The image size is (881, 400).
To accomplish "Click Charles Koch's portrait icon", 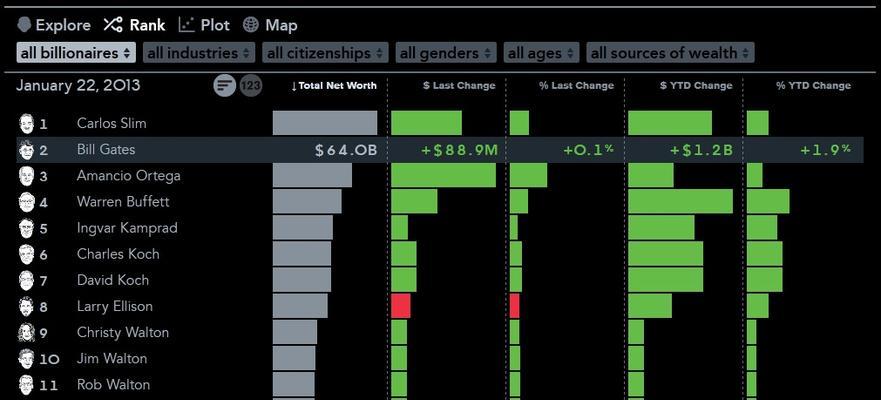I will click(x=26, y=254).
